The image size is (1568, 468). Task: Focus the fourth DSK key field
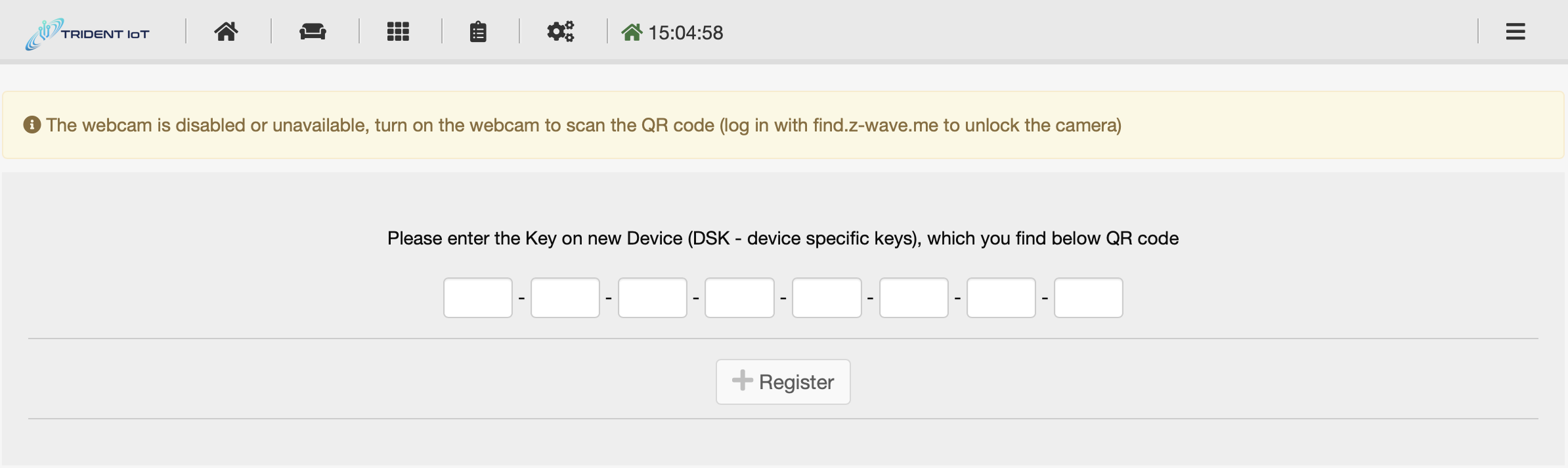(x=739, y=298)
